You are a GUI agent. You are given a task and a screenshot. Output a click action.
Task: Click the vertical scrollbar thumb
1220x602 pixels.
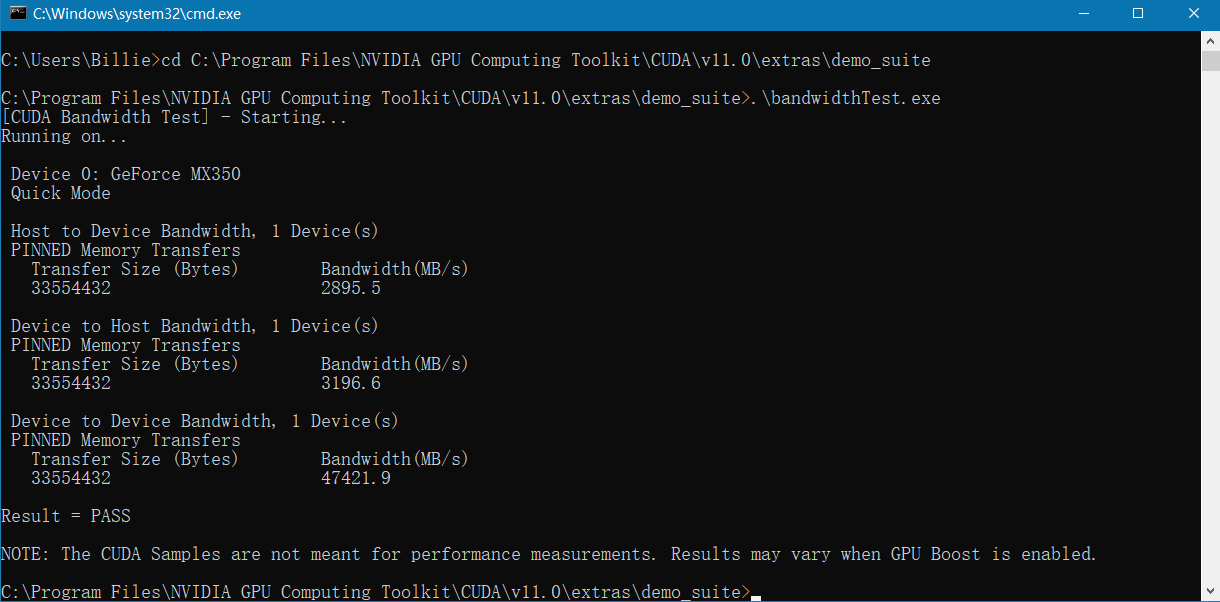click(x=1210, y=60)
